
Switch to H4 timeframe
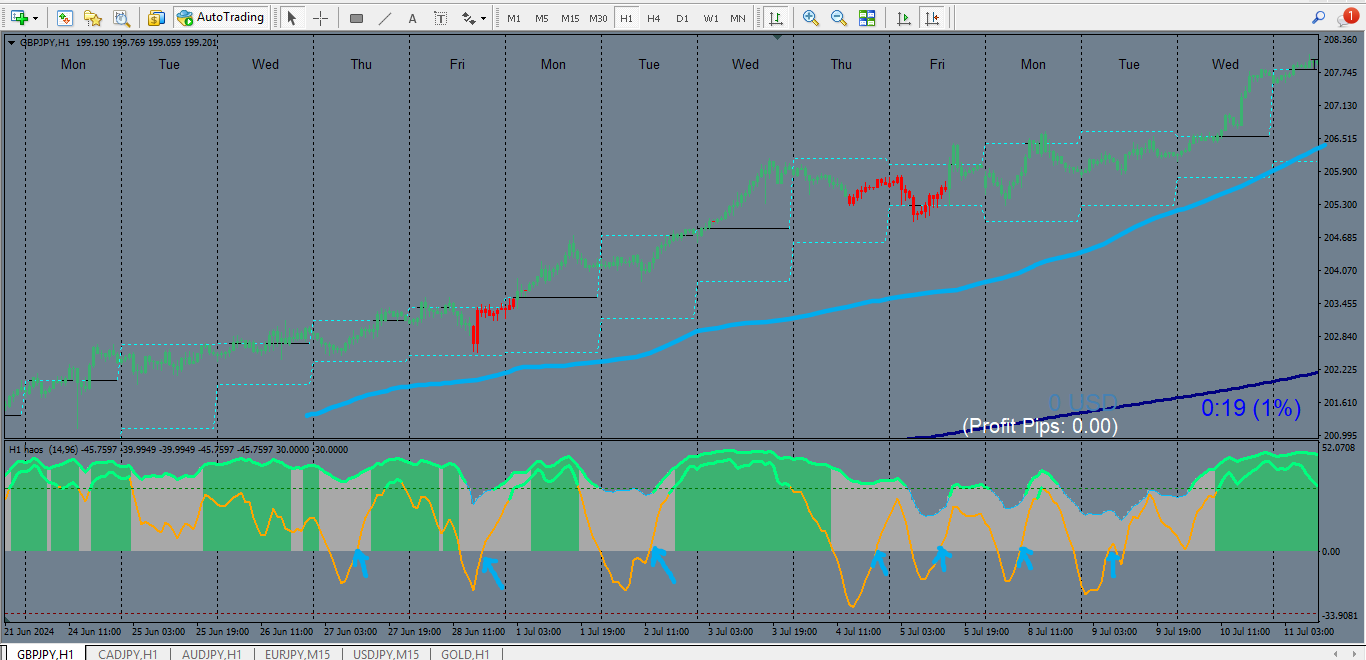(653, 18)
